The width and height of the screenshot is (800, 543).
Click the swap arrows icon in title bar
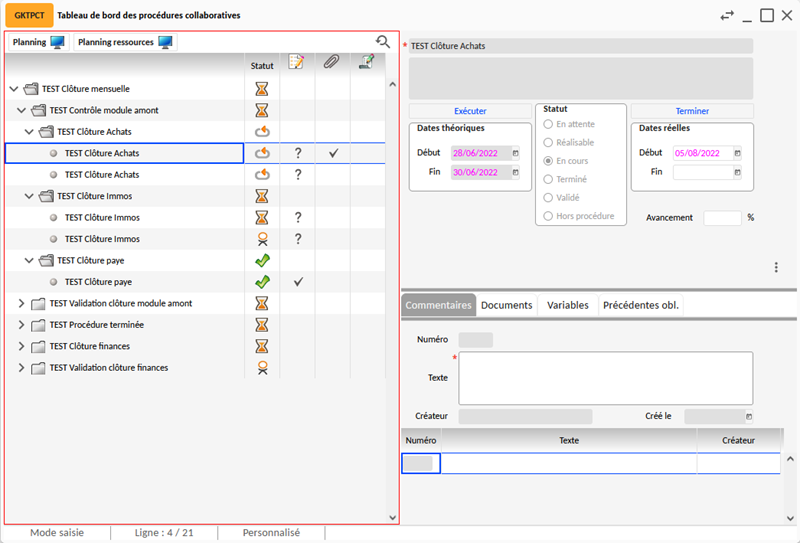727,16
